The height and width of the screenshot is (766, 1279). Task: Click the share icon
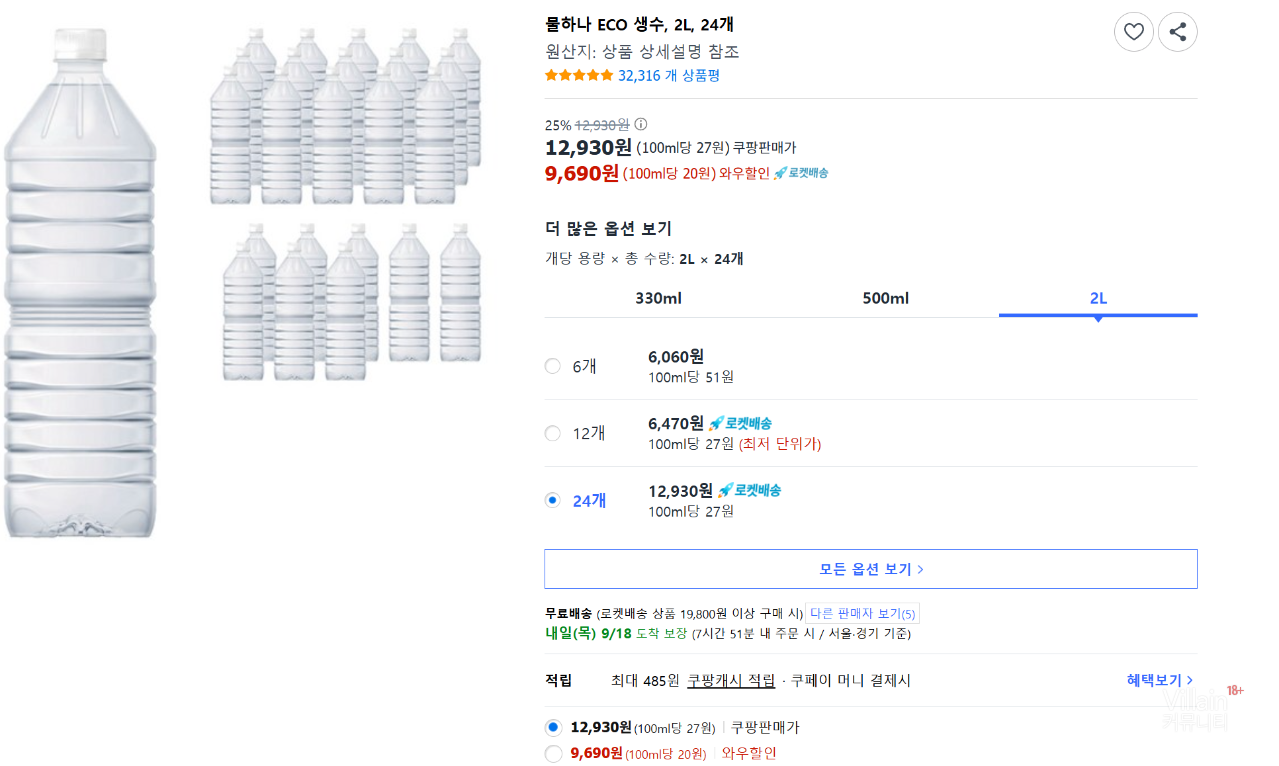pos(1177,32)
